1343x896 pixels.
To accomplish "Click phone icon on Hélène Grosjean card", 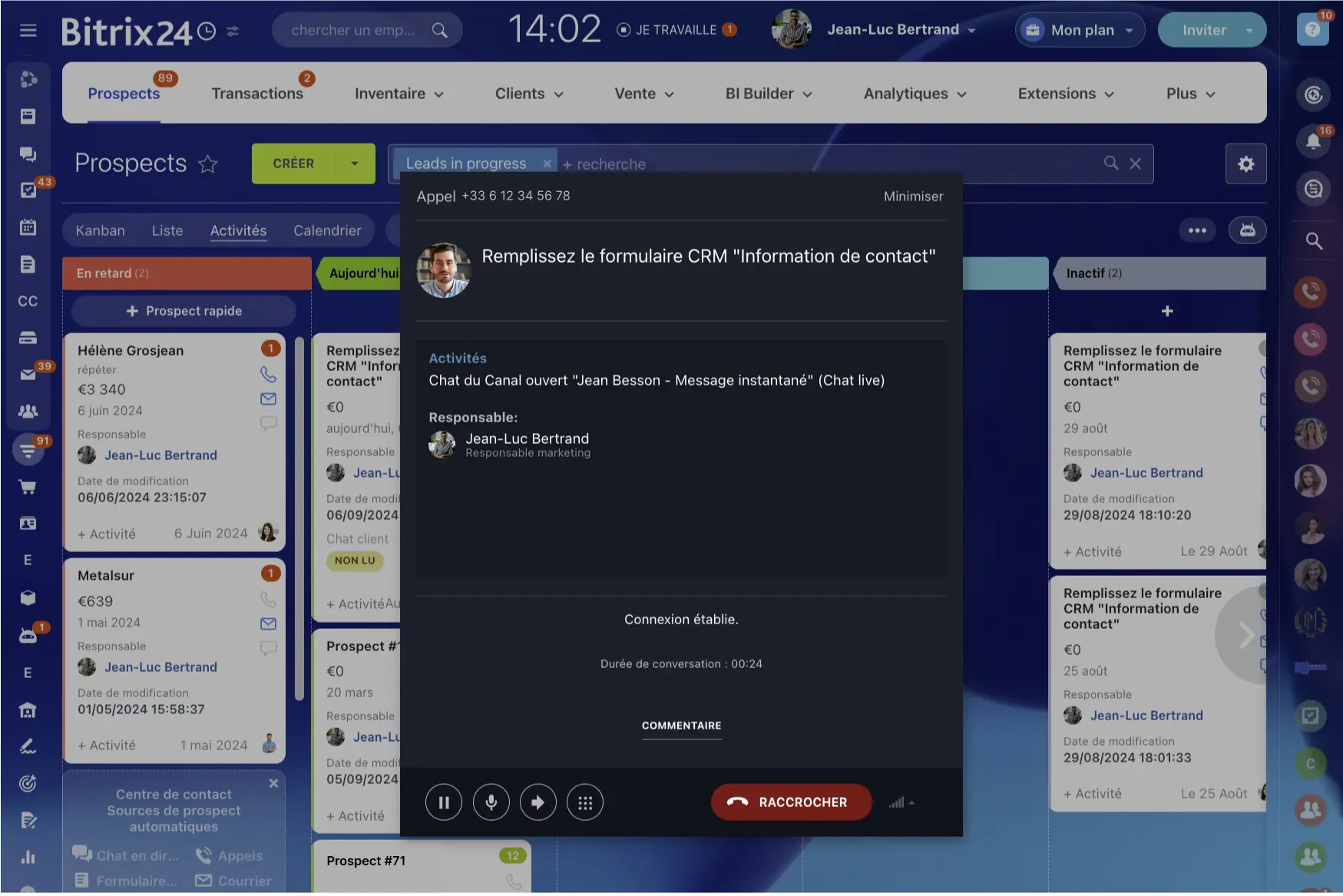I will coord(268,375).
